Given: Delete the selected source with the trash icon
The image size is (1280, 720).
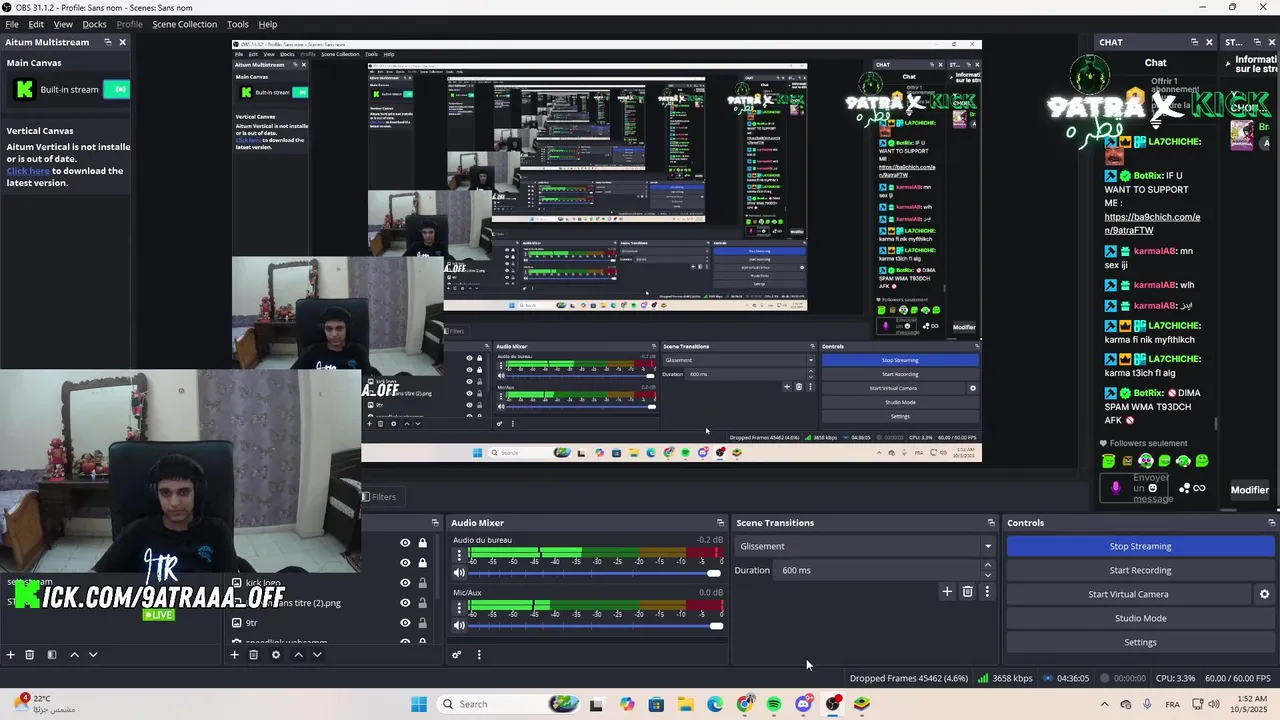Looking at the screenshot, I should (253, 655).
